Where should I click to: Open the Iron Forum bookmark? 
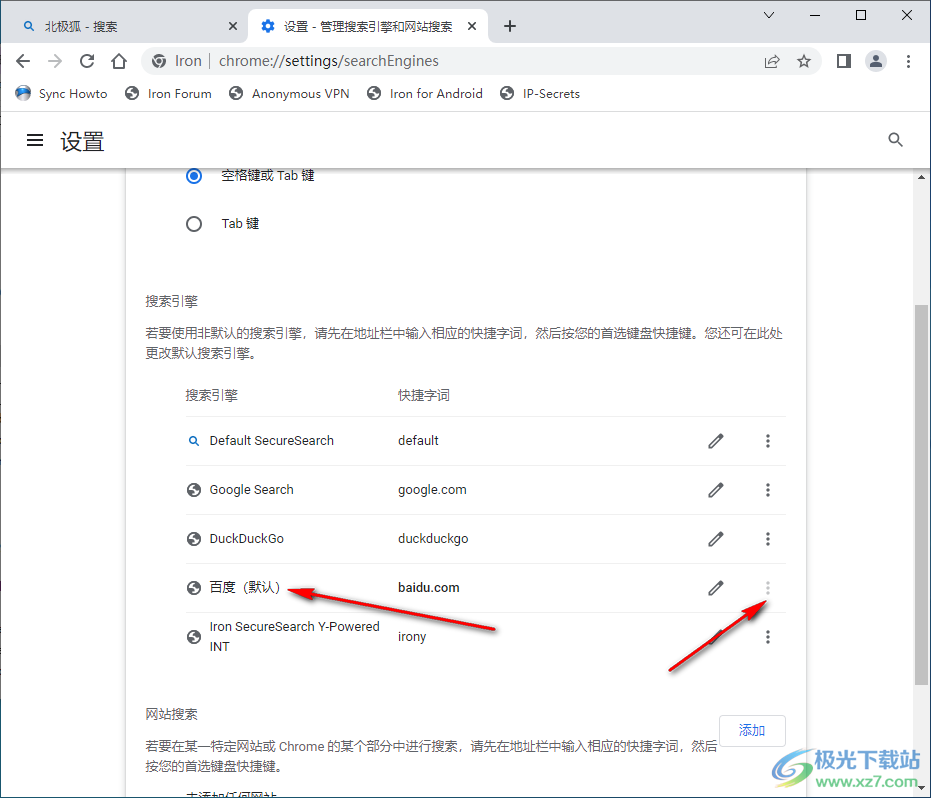(x=168, y=94)
